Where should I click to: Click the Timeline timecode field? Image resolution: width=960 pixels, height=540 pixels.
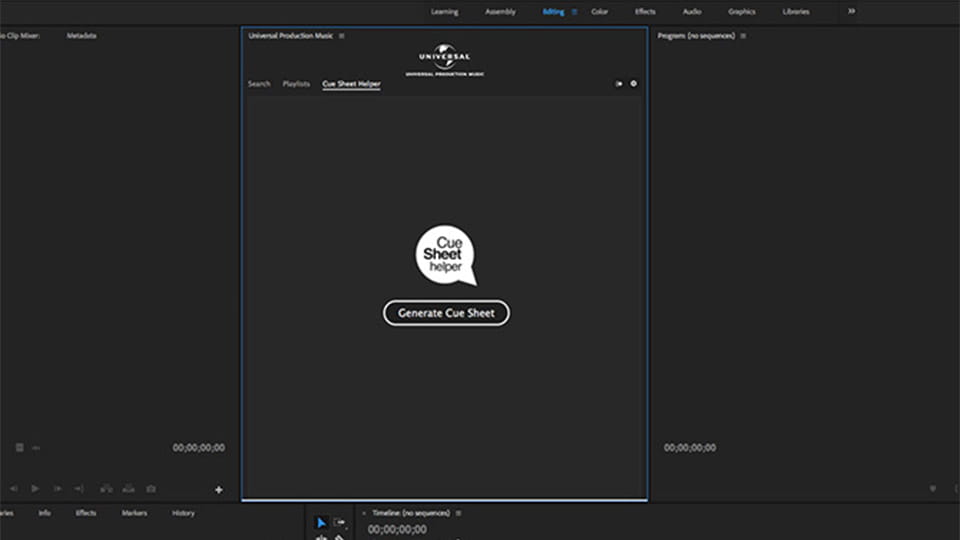click(x=397, y=530)
